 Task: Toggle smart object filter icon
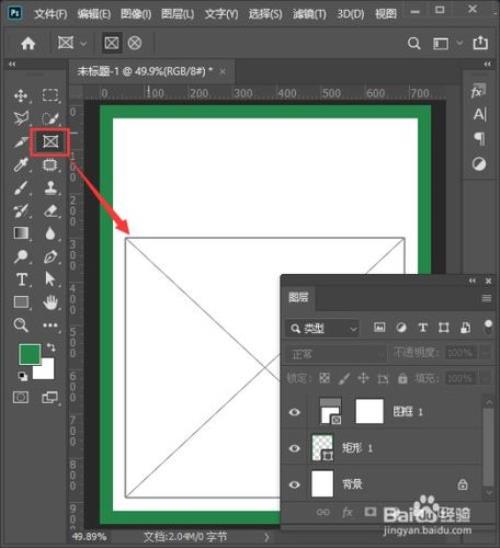465,327
